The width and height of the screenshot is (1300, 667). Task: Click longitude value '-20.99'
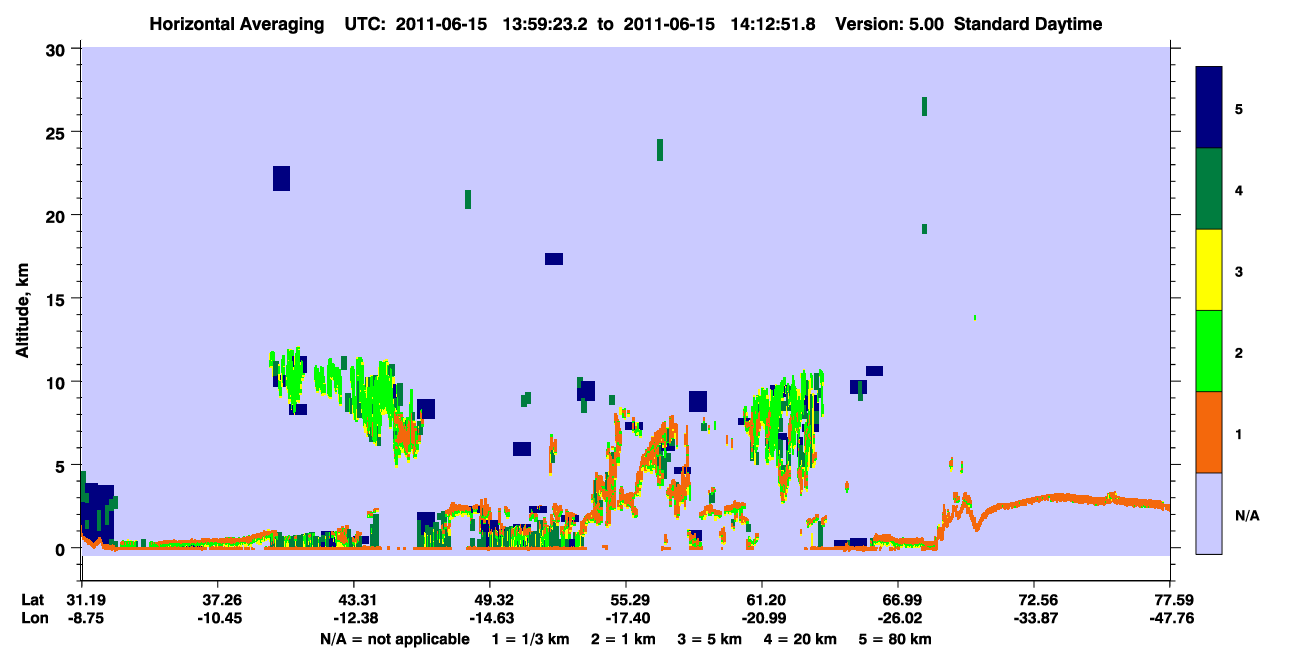762,618
